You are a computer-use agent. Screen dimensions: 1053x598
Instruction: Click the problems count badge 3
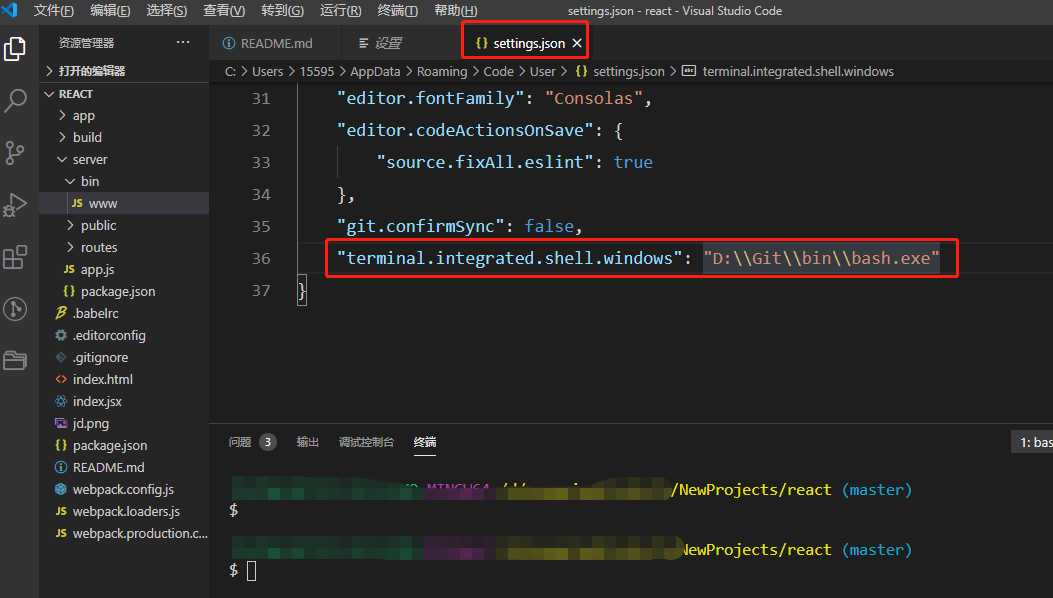(267, 442)
